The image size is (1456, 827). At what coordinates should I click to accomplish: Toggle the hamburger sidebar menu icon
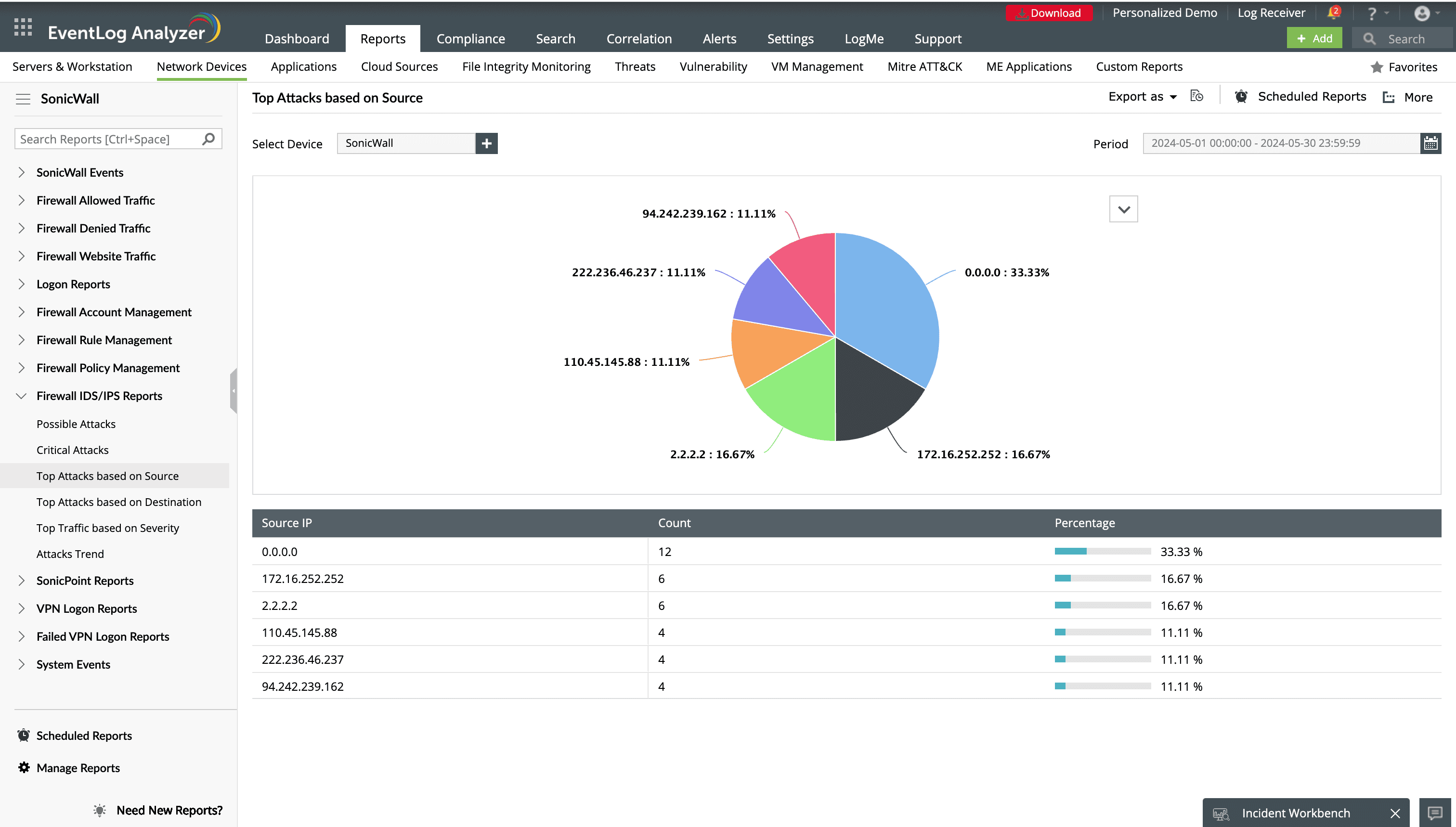coord(23,99)
